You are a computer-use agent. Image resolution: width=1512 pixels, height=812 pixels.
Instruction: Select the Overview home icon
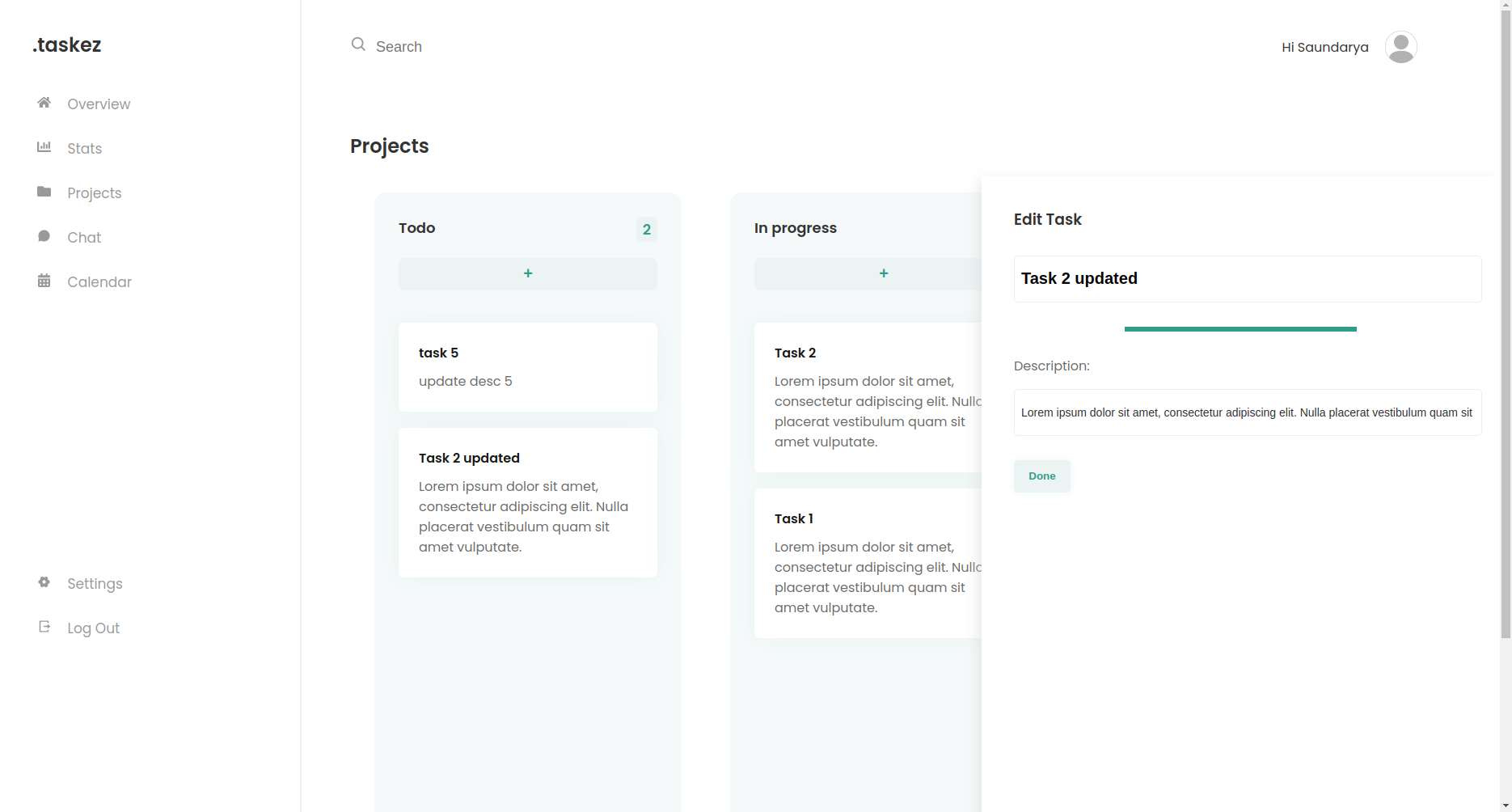point(44,102)
